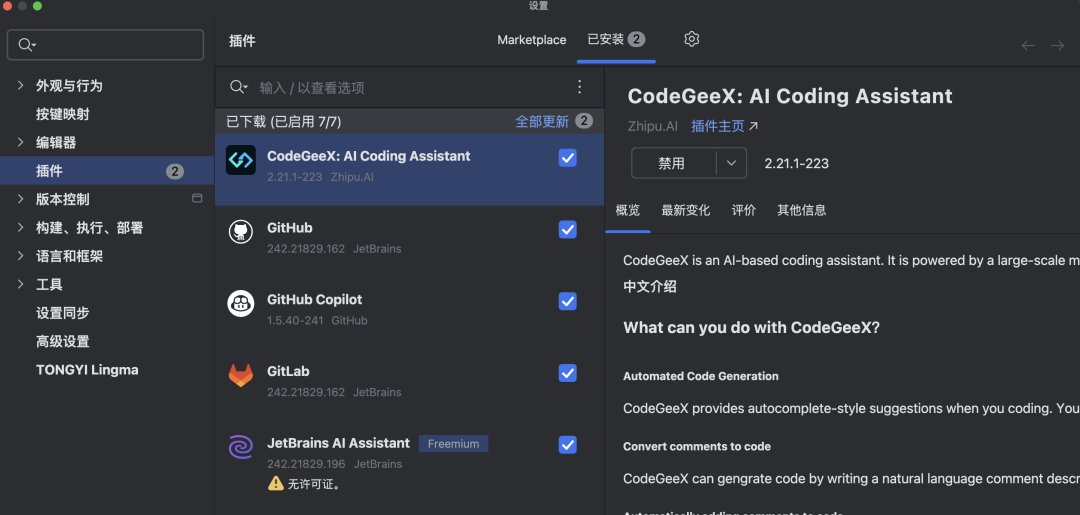Click the warning icon beside 无许可证

click(276, 483)
